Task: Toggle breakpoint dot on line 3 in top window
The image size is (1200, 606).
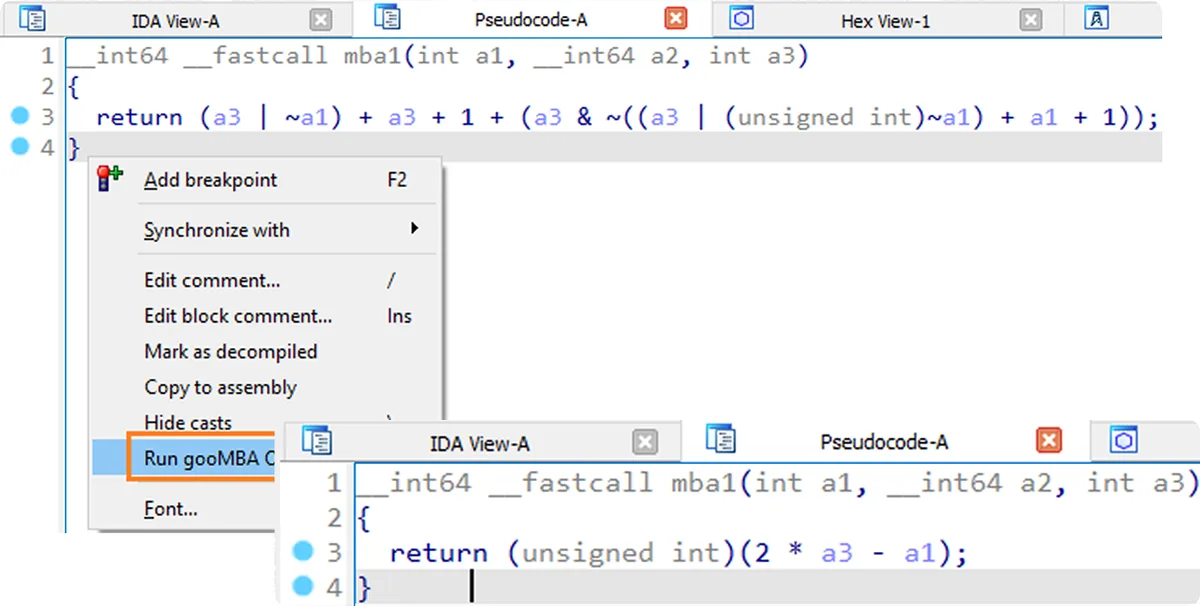Action: click(21, 116)
